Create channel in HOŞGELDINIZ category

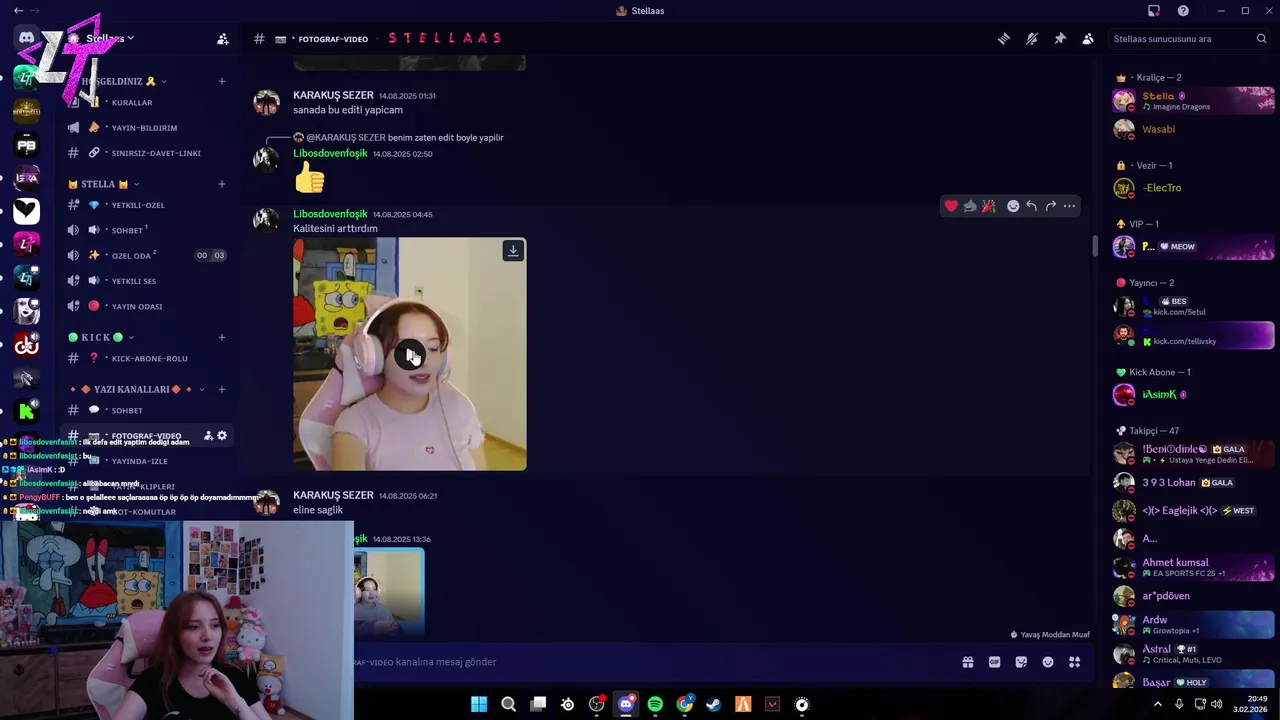click(222, 81)
